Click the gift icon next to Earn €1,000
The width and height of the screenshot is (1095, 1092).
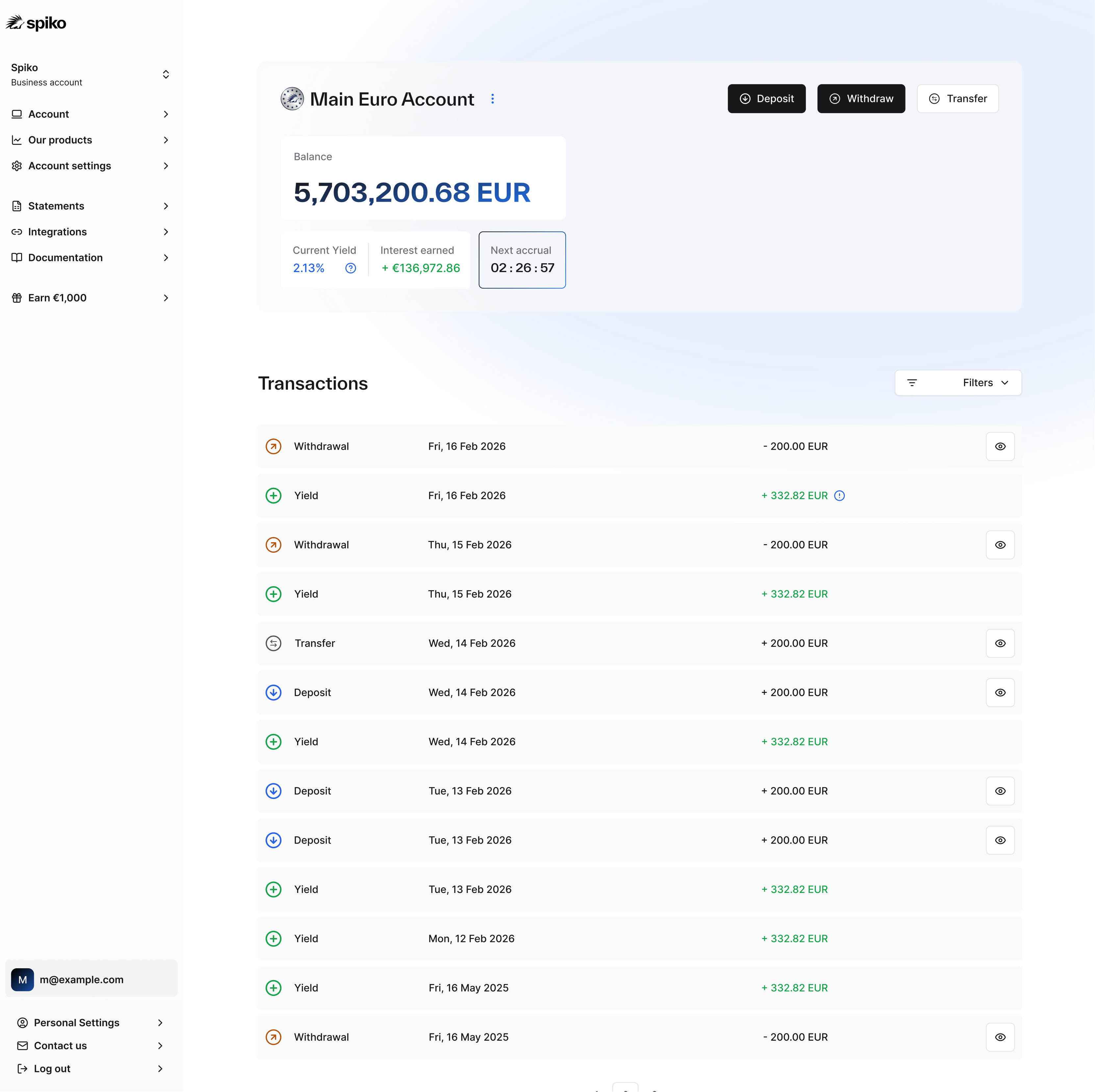pos(16,297)
